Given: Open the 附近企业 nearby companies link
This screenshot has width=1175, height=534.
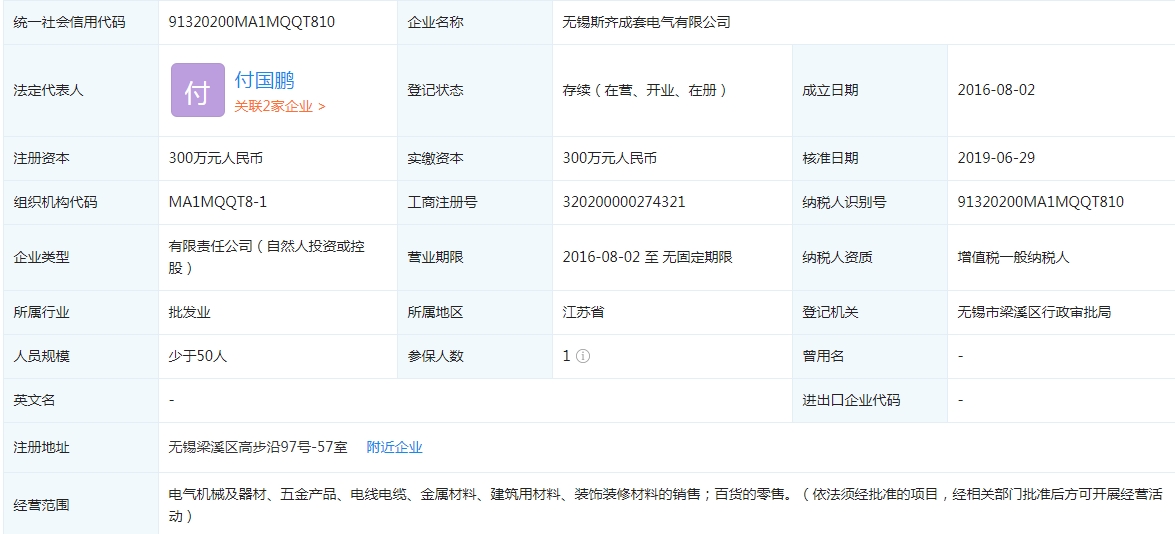Looking at the screenshot, I should 394,447.
